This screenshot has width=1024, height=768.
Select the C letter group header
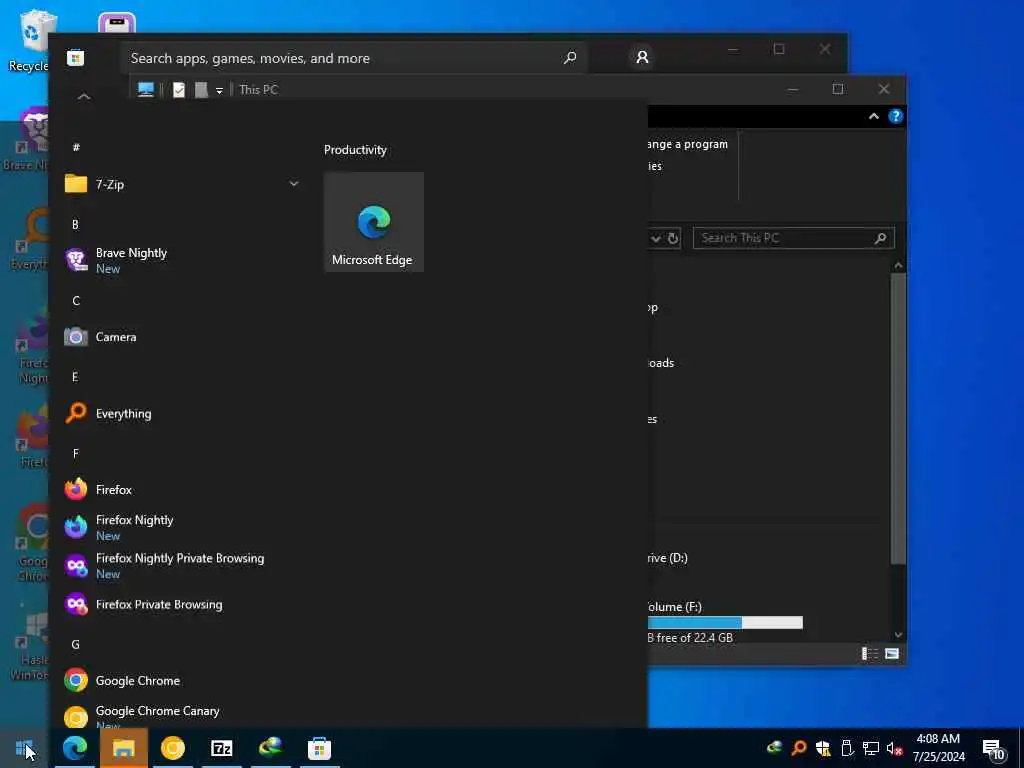point(76,301)
